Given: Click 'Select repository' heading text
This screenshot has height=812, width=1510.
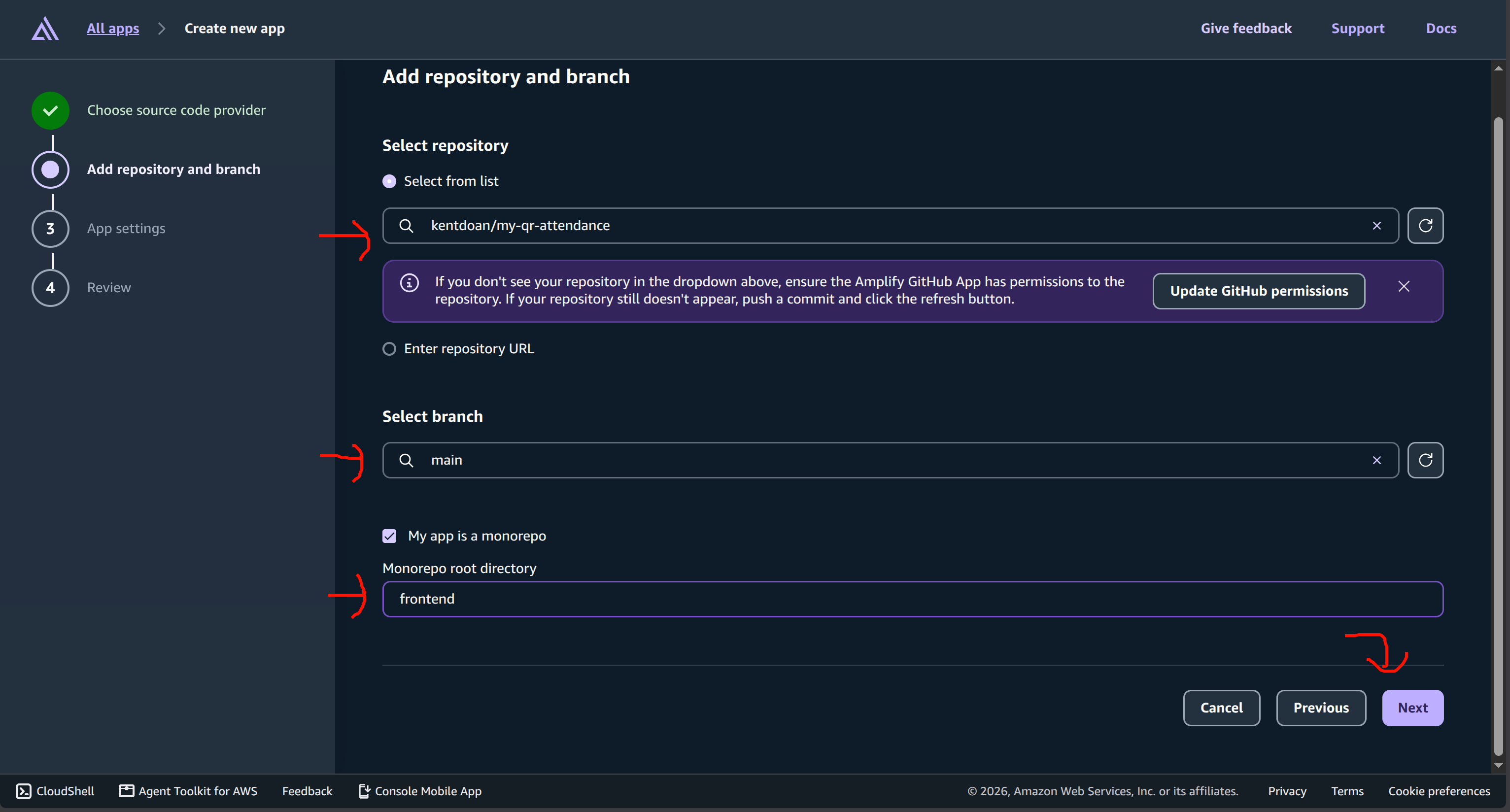Looking at the screenshot, I should [445, 145].
